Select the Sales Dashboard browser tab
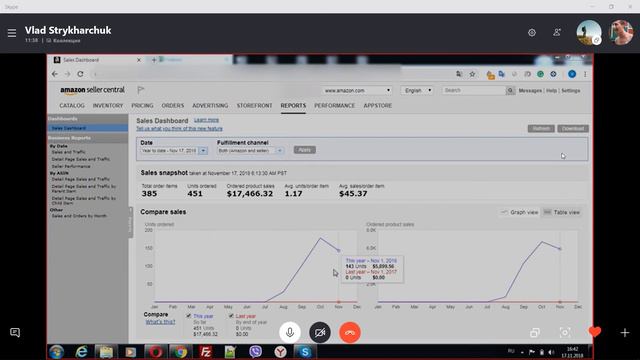640x360 pixels. click(97, 60)
